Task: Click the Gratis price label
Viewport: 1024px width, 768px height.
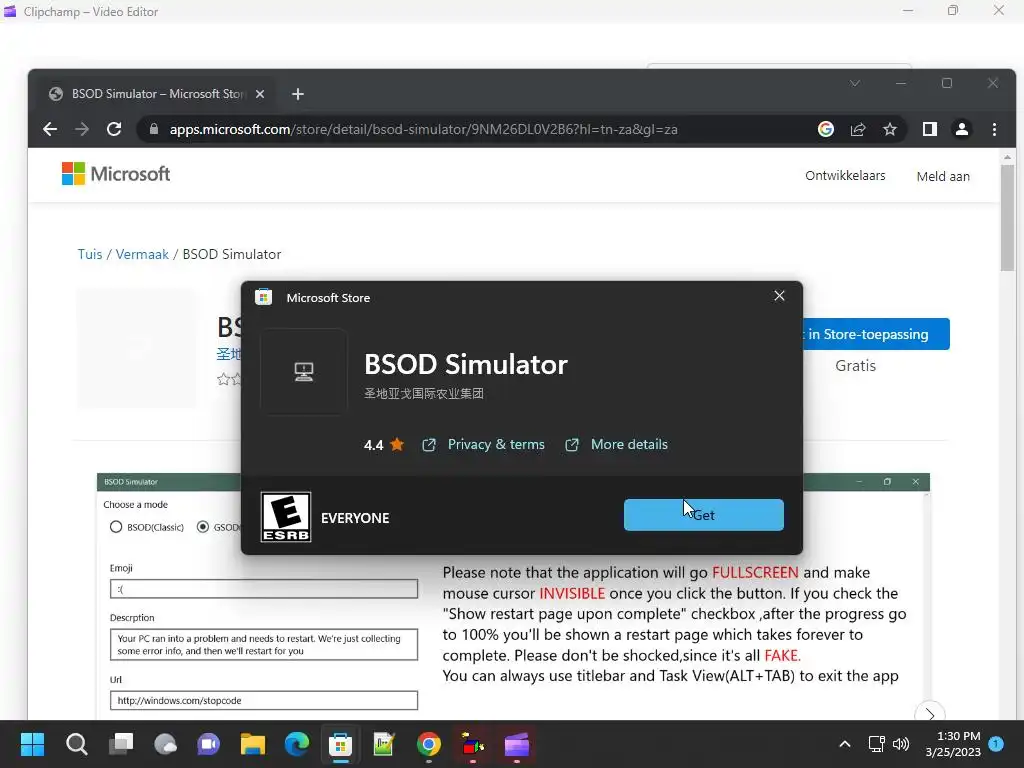Action: point(856,366)
